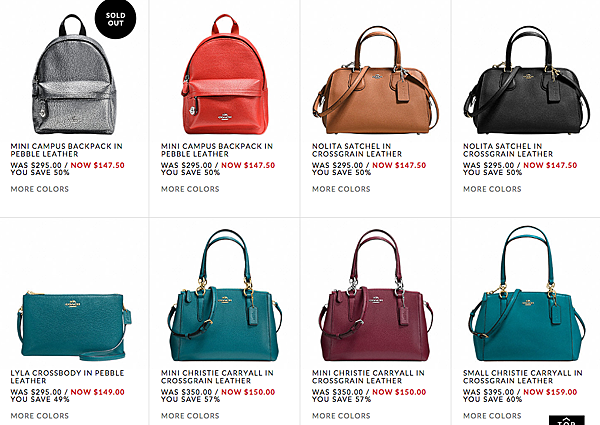Click the SOLD OUT badge on silver backpack
The height and width of the screenshot is (425, 600).
click(x=115, y=19)
